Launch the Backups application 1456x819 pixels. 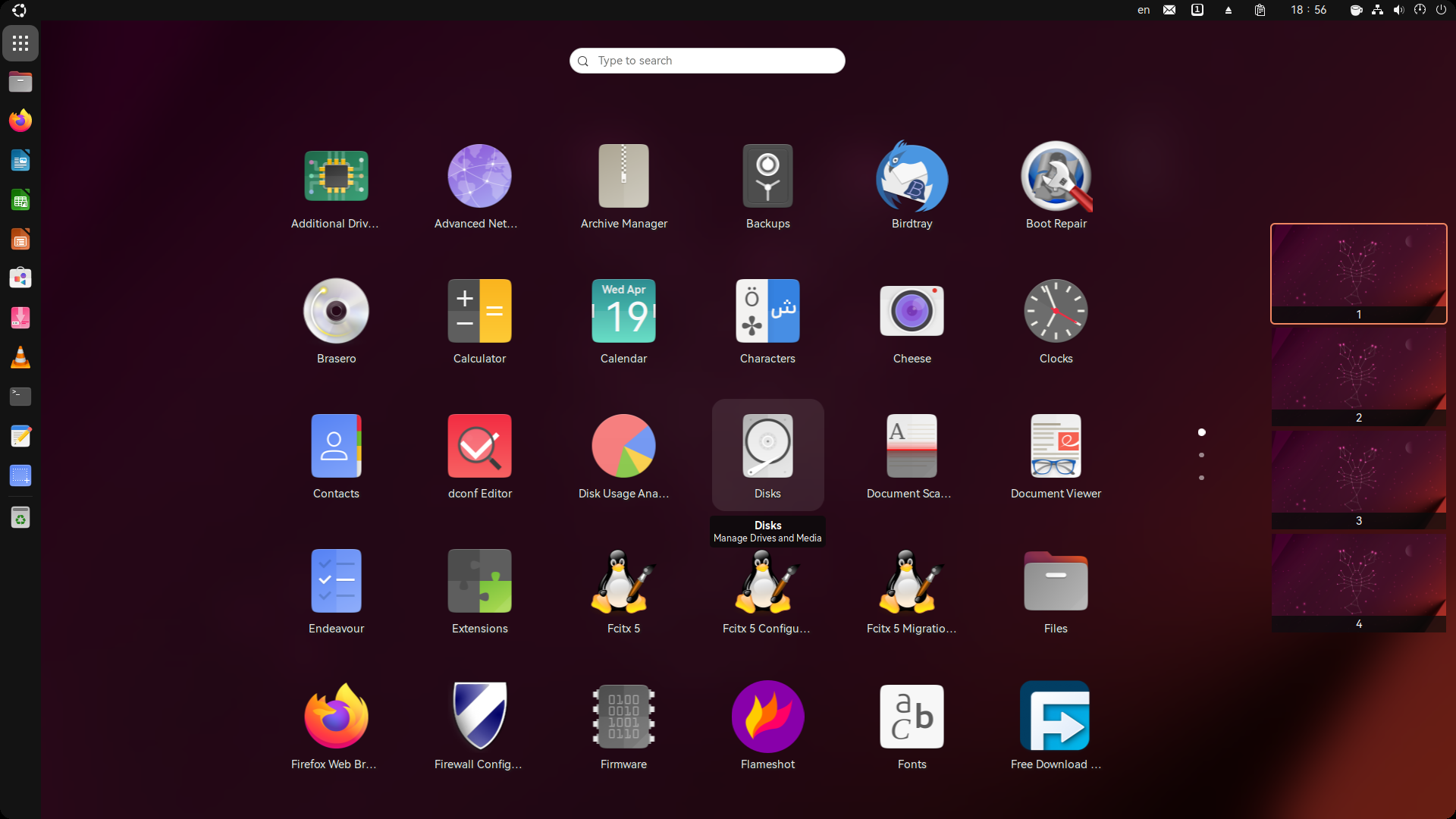pos(767,187)
